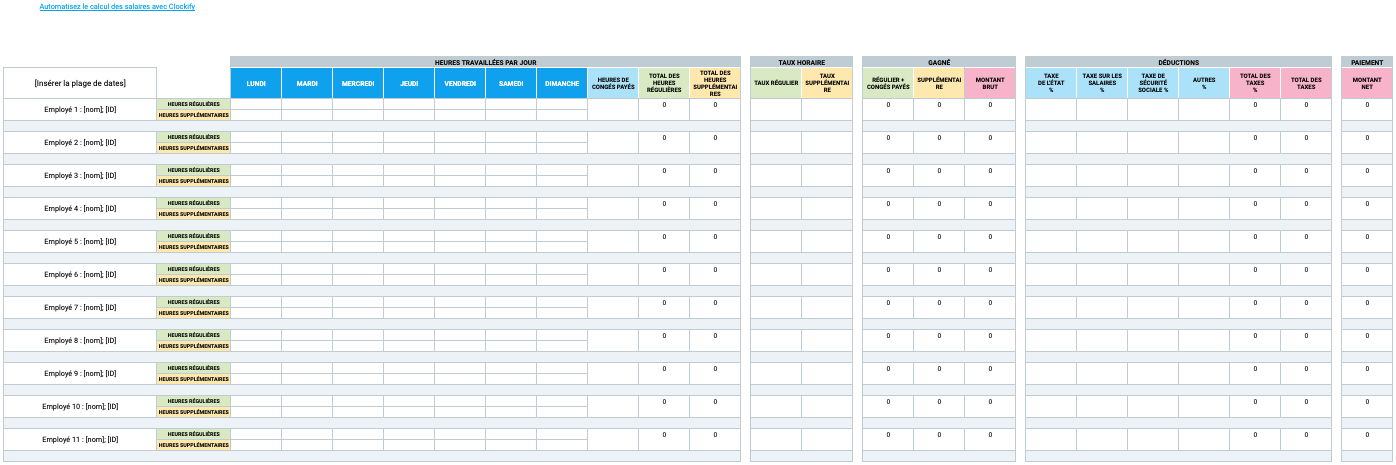Select 'HEURES SUPPLÉMENTAIRES' label for Employé 11
1396x465 pixels.
[194, 445]
